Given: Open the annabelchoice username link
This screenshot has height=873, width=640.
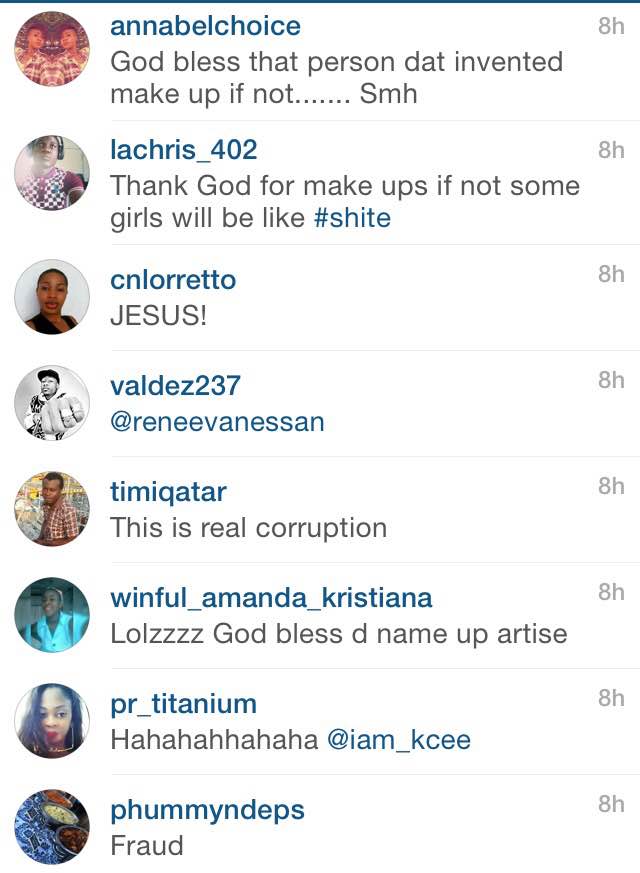Looking at the screenshot, I should (x=205, y=26).
